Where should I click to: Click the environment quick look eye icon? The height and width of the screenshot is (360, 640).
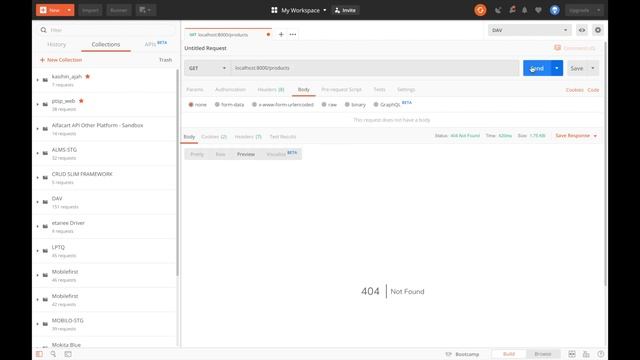582,30
